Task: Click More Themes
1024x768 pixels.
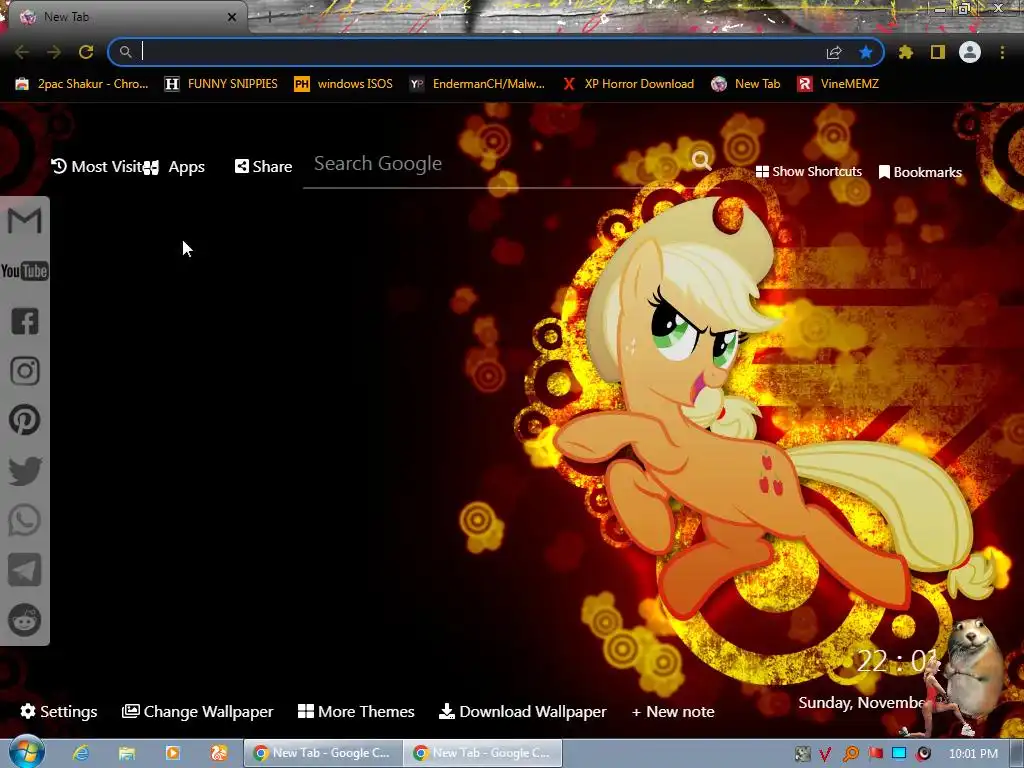Action: point(356,712)
